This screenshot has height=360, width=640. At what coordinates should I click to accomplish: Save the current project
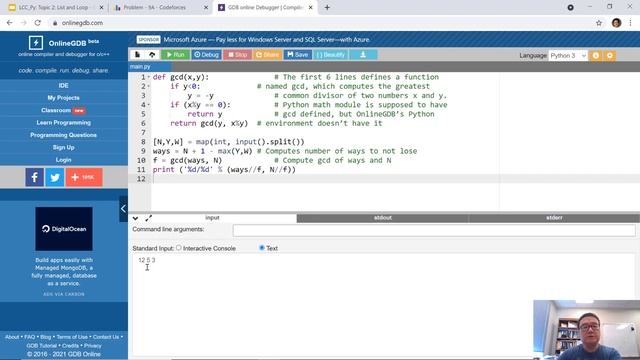tap(298, 55)
